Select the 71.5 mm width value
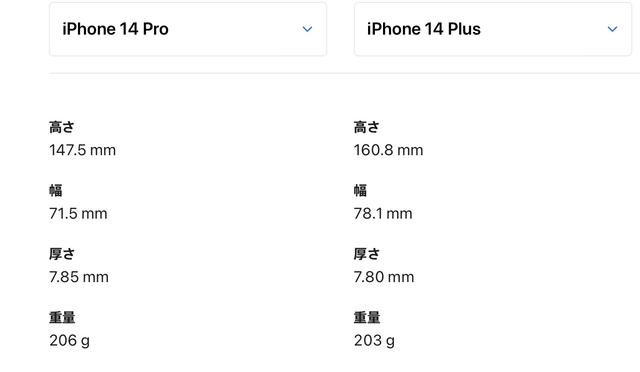Image resolution: width=640 pixels, height=372 pixels. [x=78, y=214]
